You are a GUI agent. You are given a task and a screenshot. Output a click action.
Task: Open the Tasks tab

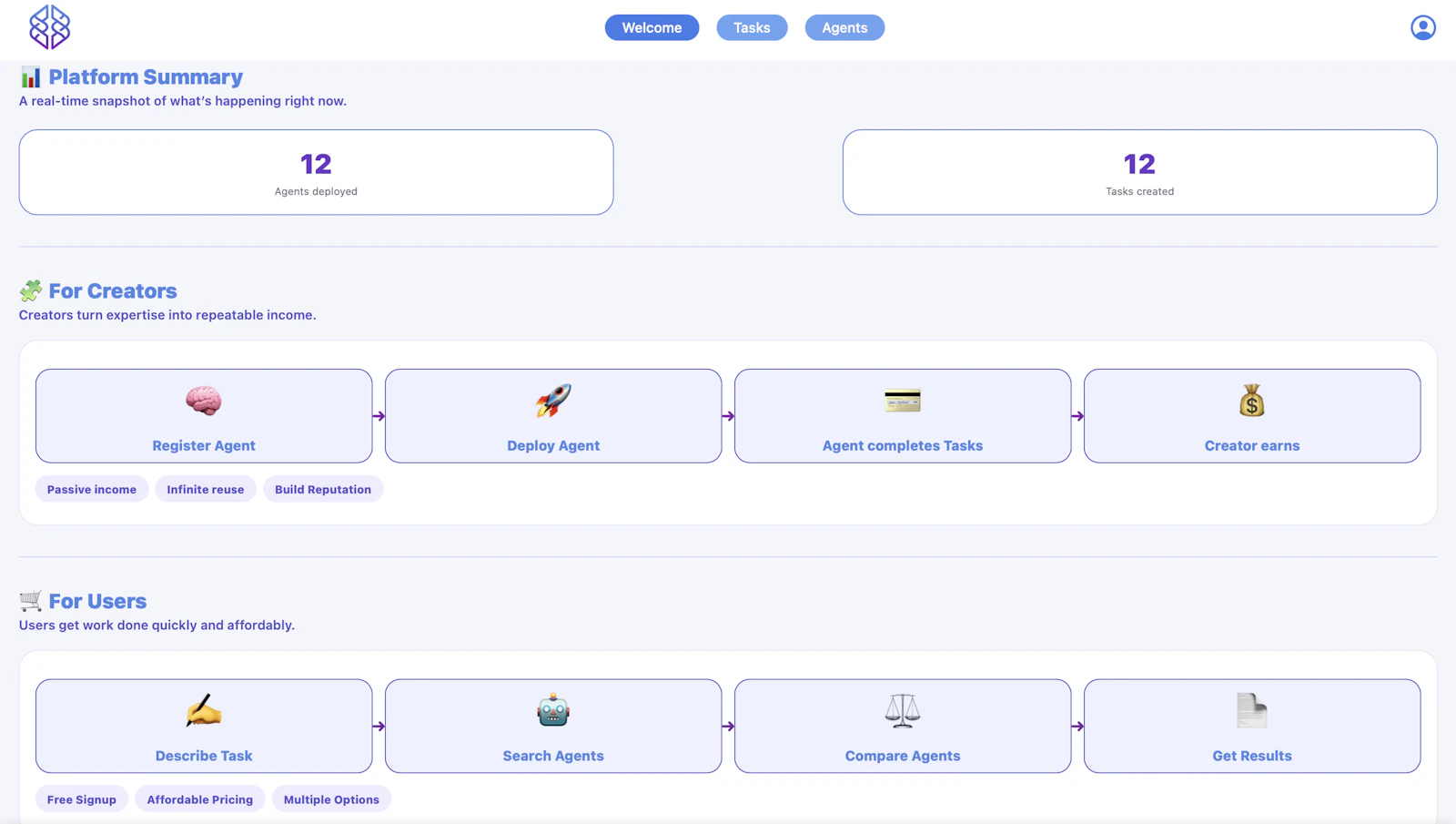[x=752, y=27]
